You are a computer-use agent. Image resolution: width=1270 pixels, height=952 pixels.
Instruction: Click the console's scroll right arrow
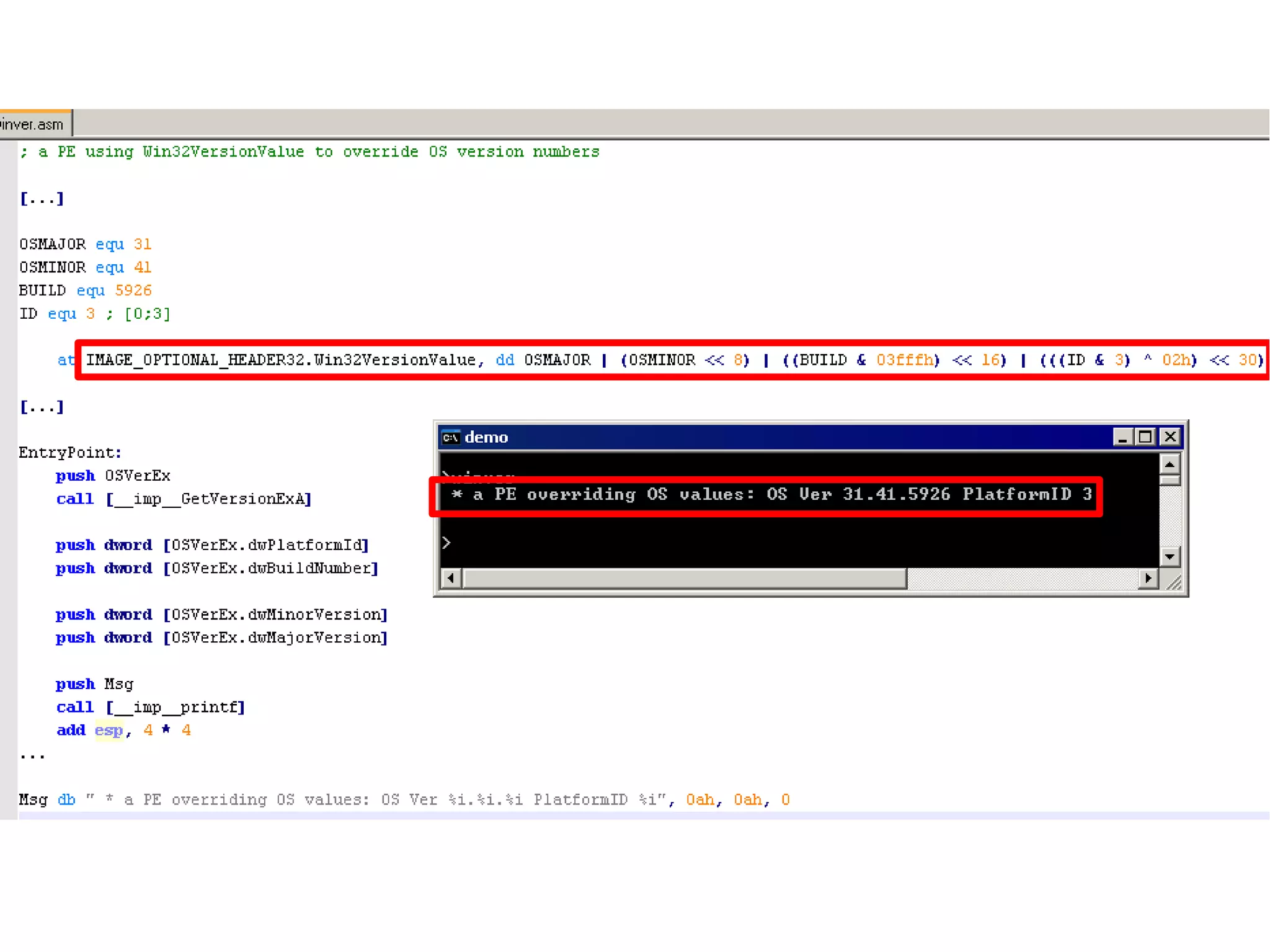click(1148, 579)
